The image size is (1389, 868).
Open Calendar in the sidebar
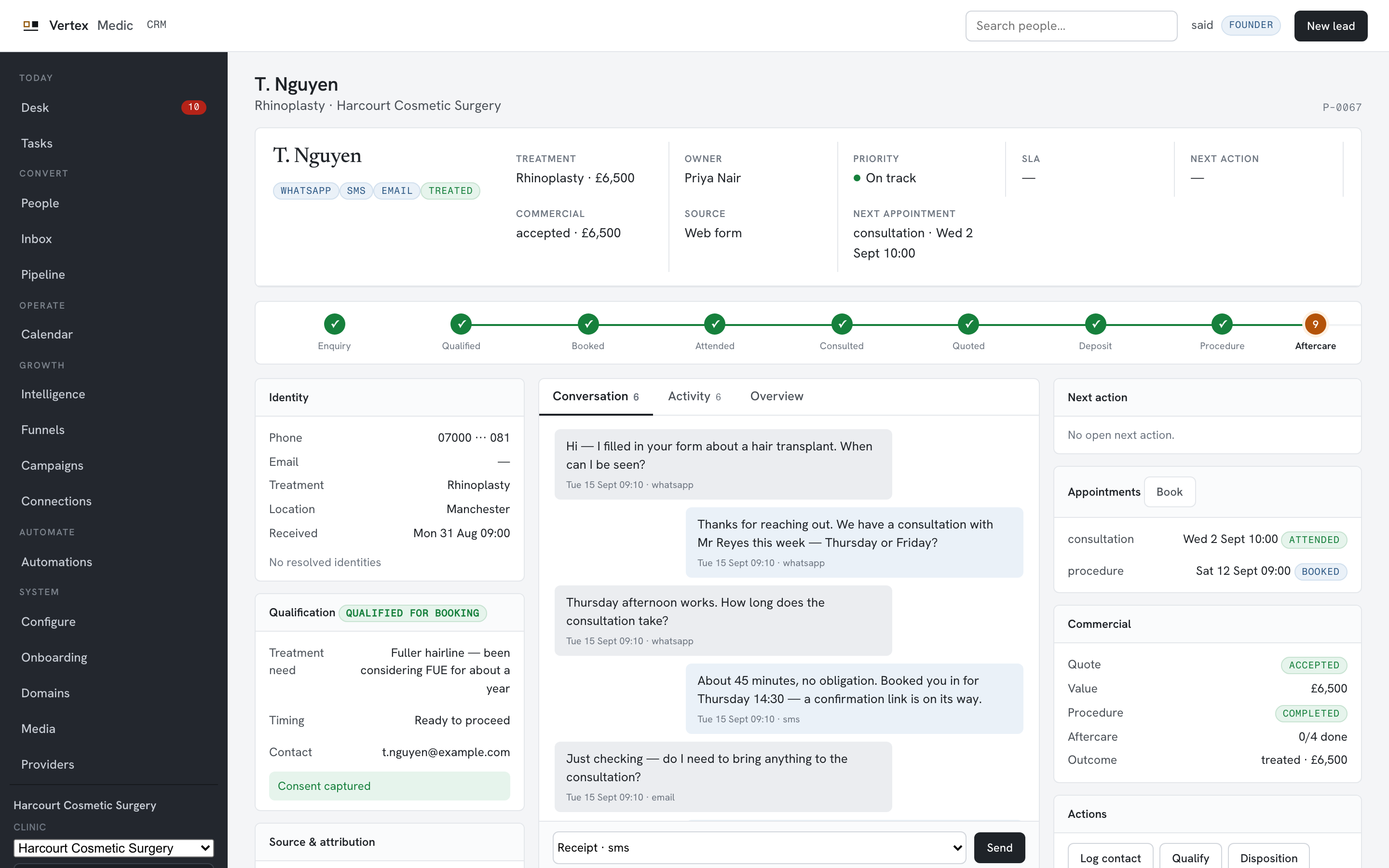point(114,334)
